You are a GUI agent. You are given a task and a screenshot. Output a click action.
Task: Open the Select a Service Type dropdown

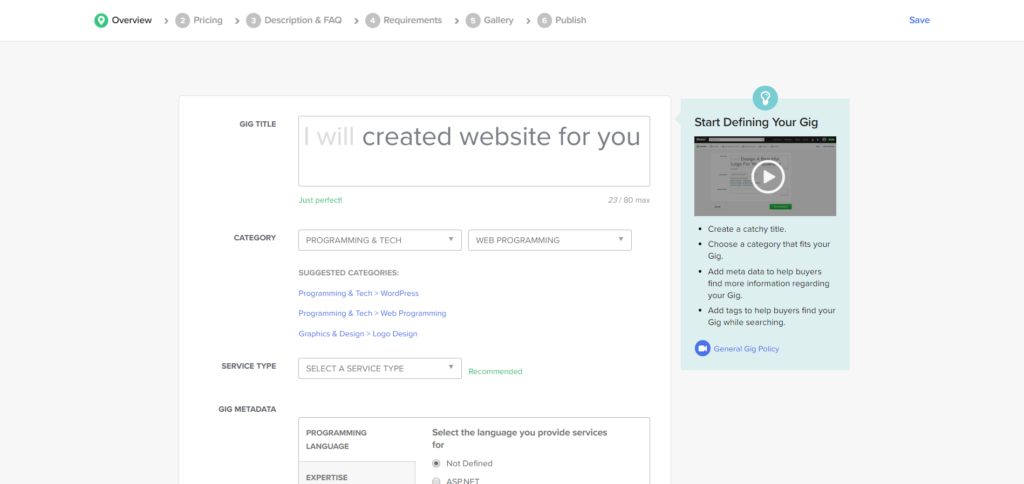(x=380, y=368)
